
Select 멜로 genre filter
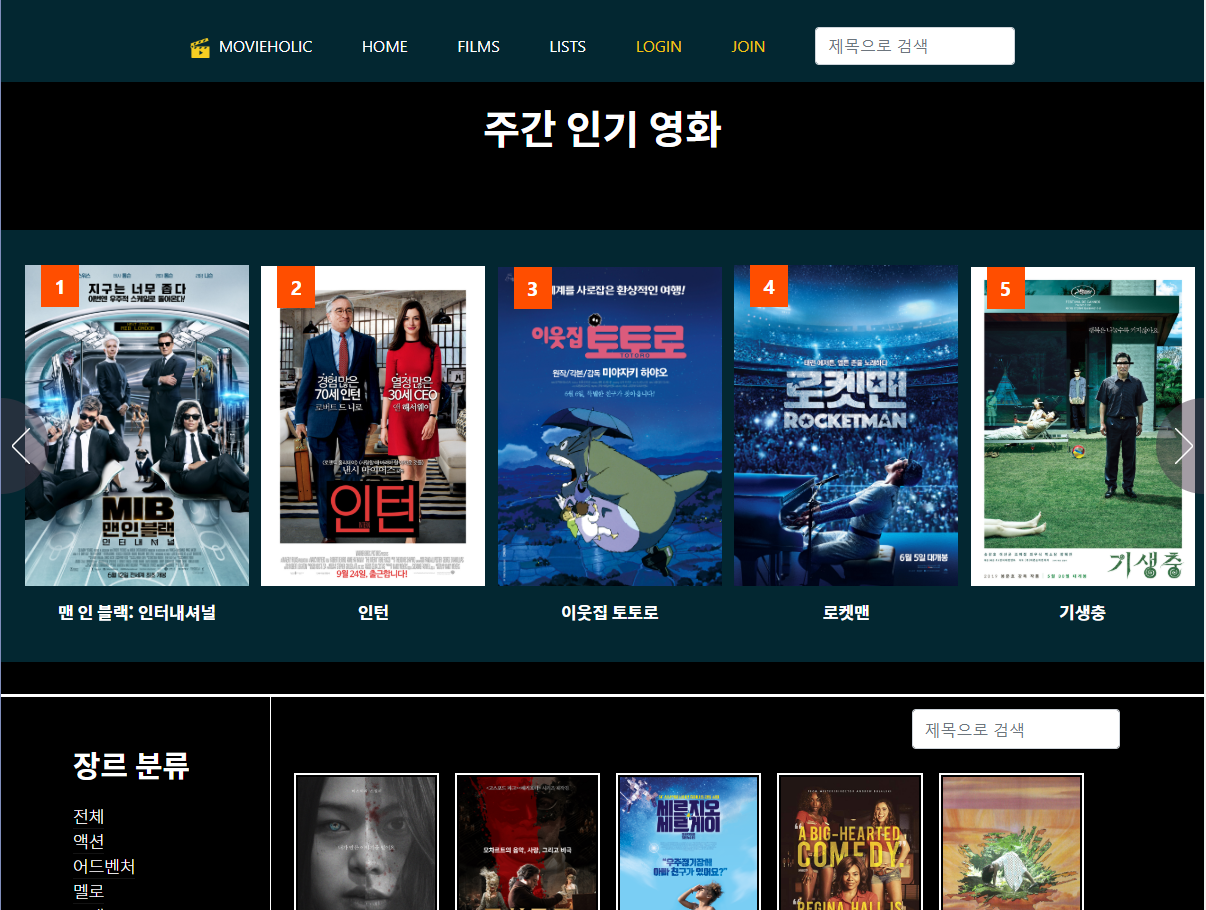click(89, 891)
